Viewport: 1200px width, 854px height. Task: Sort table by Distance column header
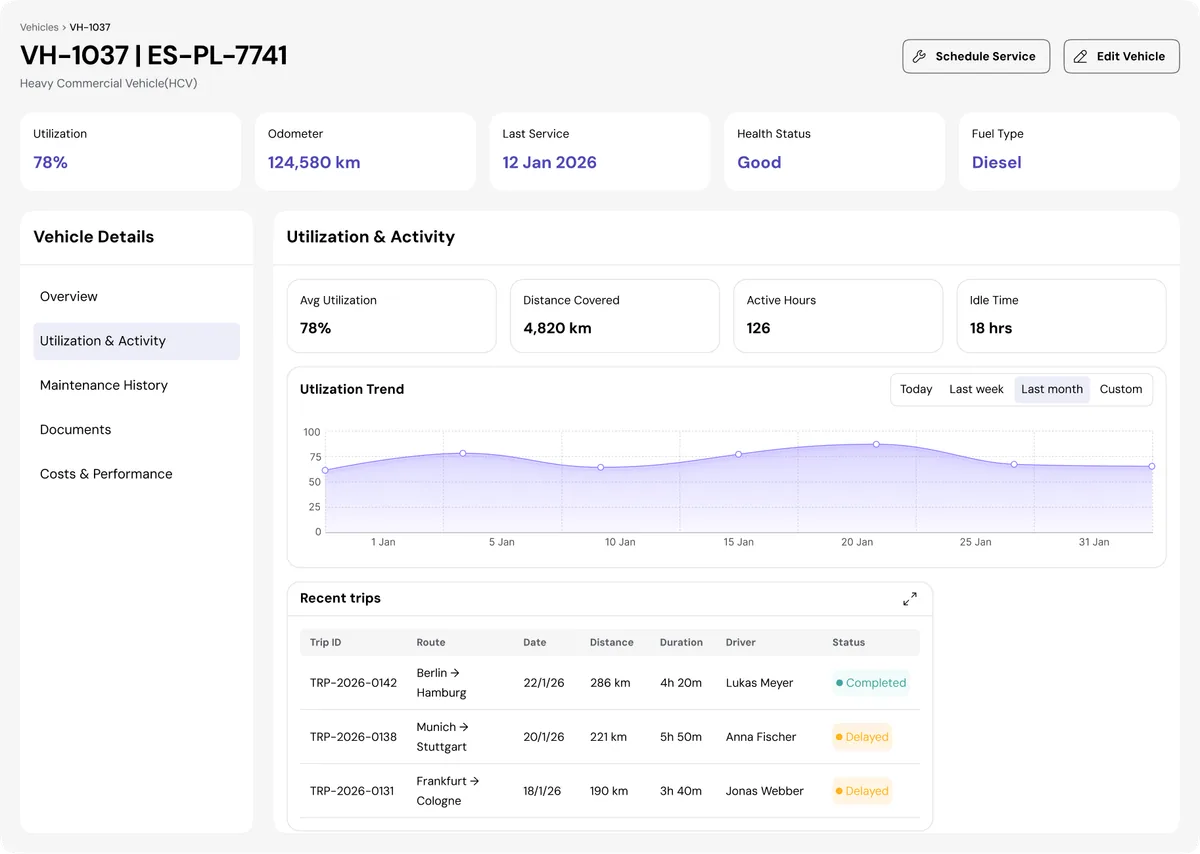(611, 642)
